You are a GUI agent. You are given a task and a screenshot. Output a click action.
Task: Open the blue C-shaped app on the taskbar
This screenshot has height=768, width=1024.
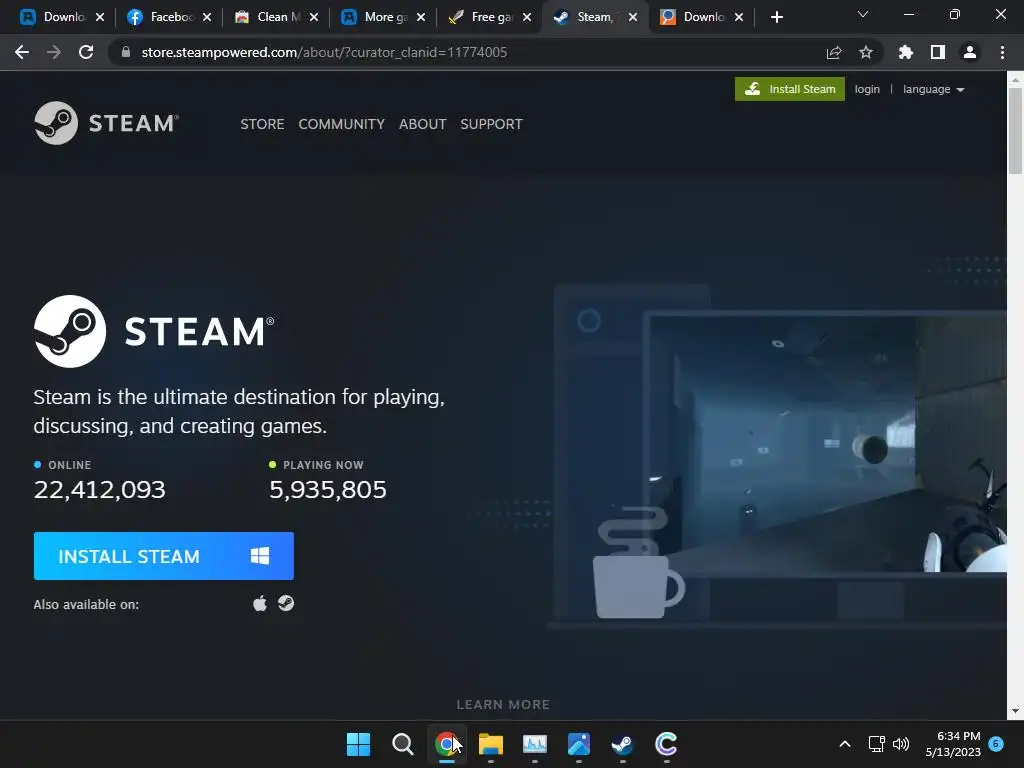666,744
